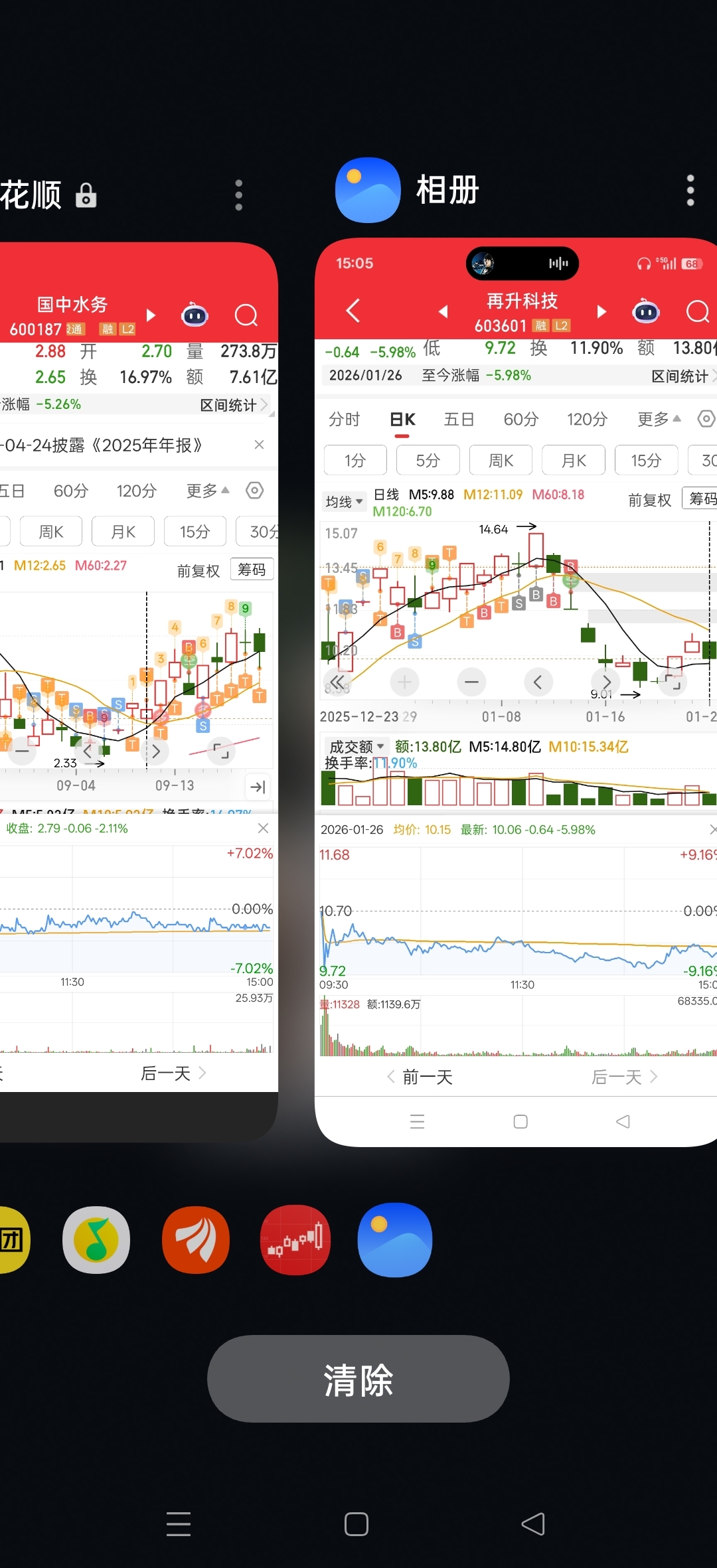Dismiss the 2025年年报 announcement banner

[260, 445]
